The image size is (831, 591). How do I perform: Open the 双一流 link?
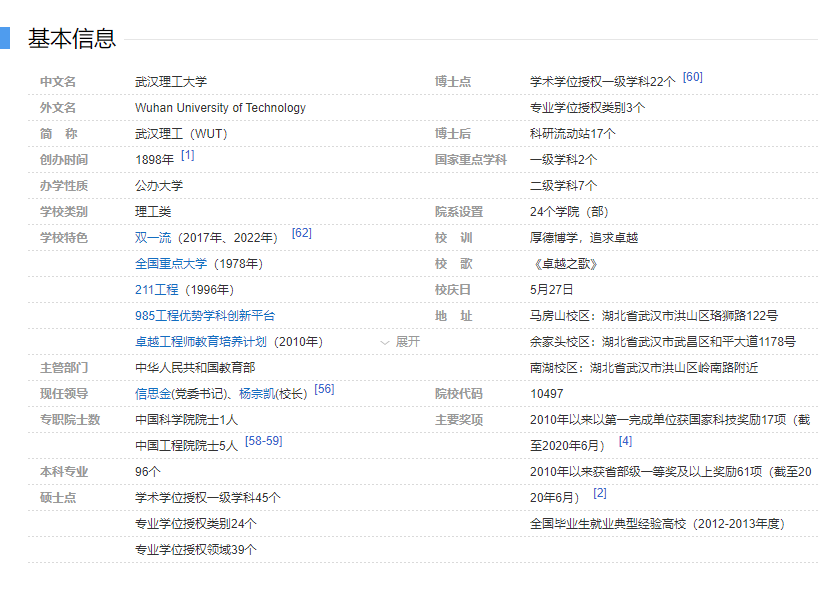click(153, 238)
